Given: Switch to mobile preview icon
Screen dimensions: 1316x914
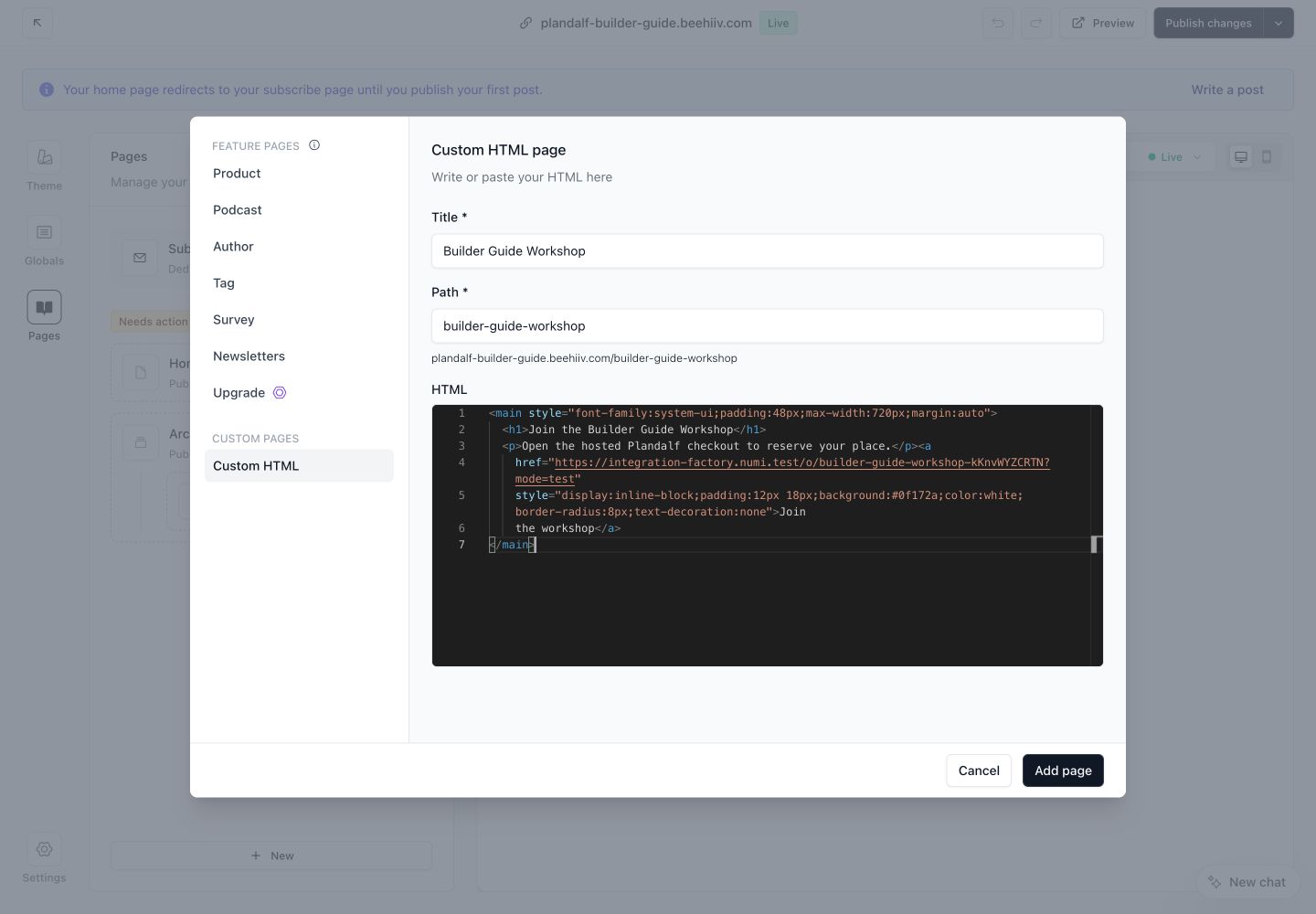Looking at the screenshot, I should (x=1267, y=157).
